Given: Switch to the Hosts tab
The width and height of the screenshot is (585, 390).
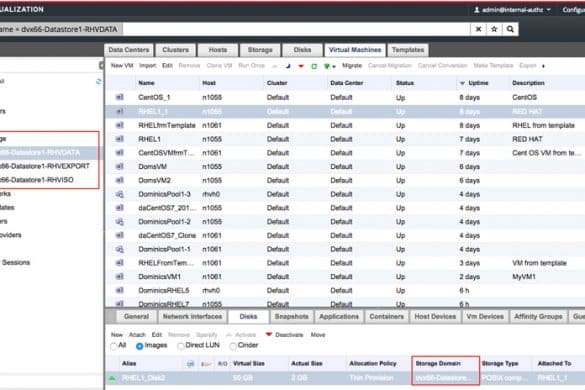Looking at the screenshot, I should point(218,50).
